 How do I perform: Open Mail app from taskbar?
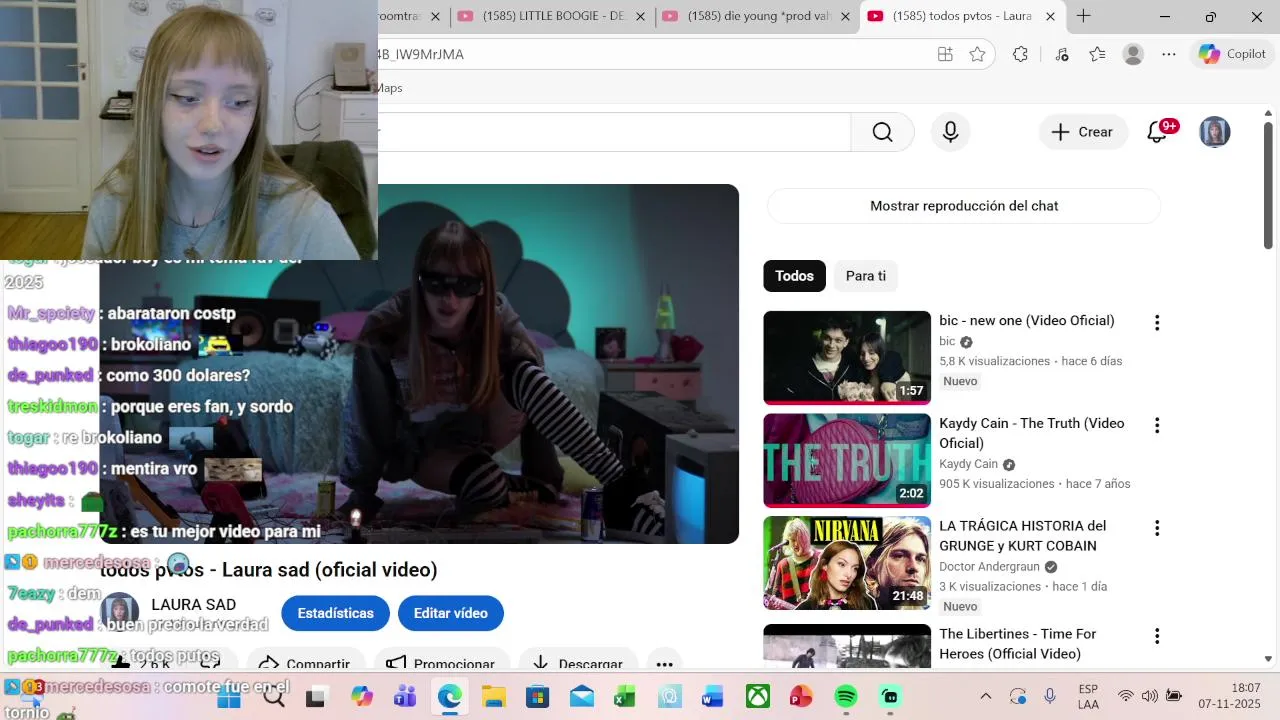(581, 696)
